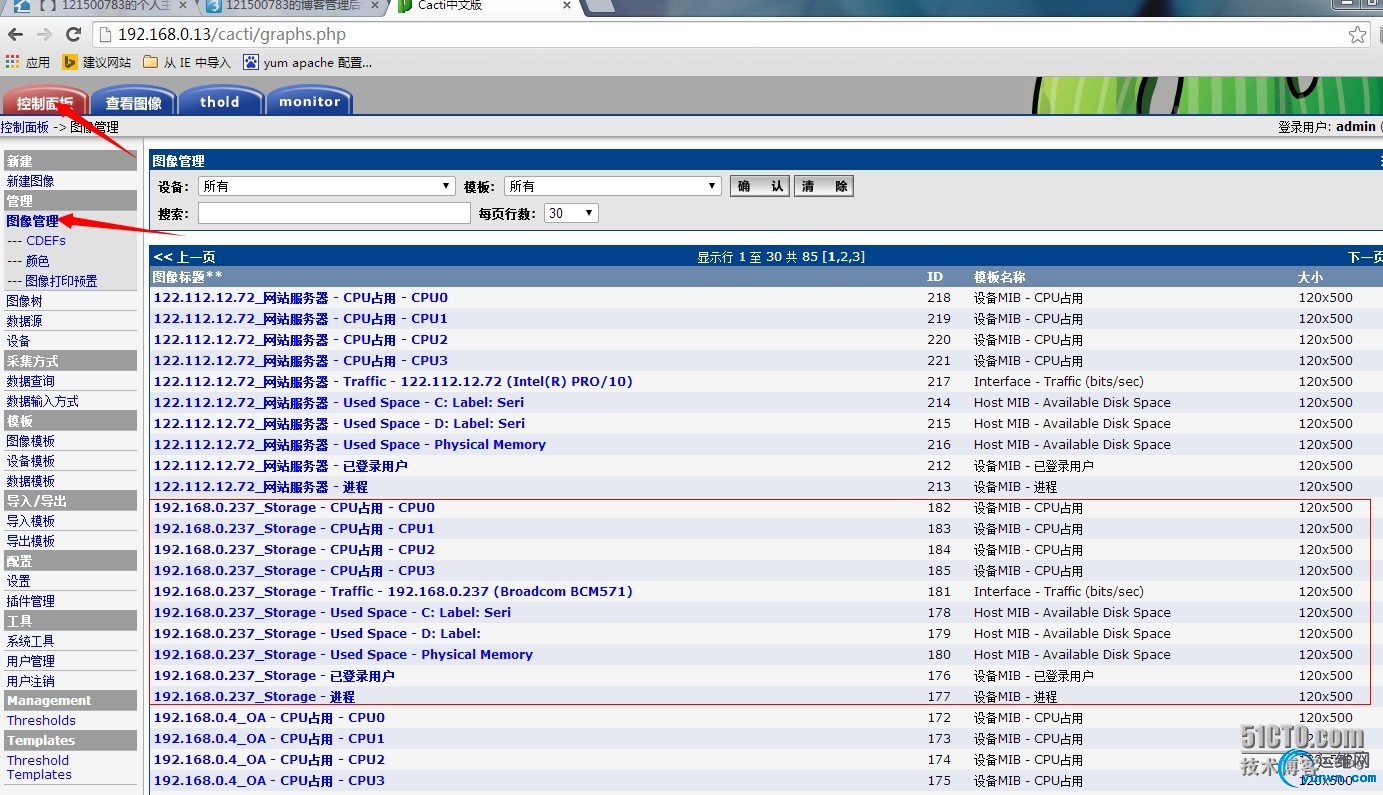The image size is (1383, 795).
Task: Open the 从 IE 中导入 bookmarks folder
Action: (x=187, y=62)
